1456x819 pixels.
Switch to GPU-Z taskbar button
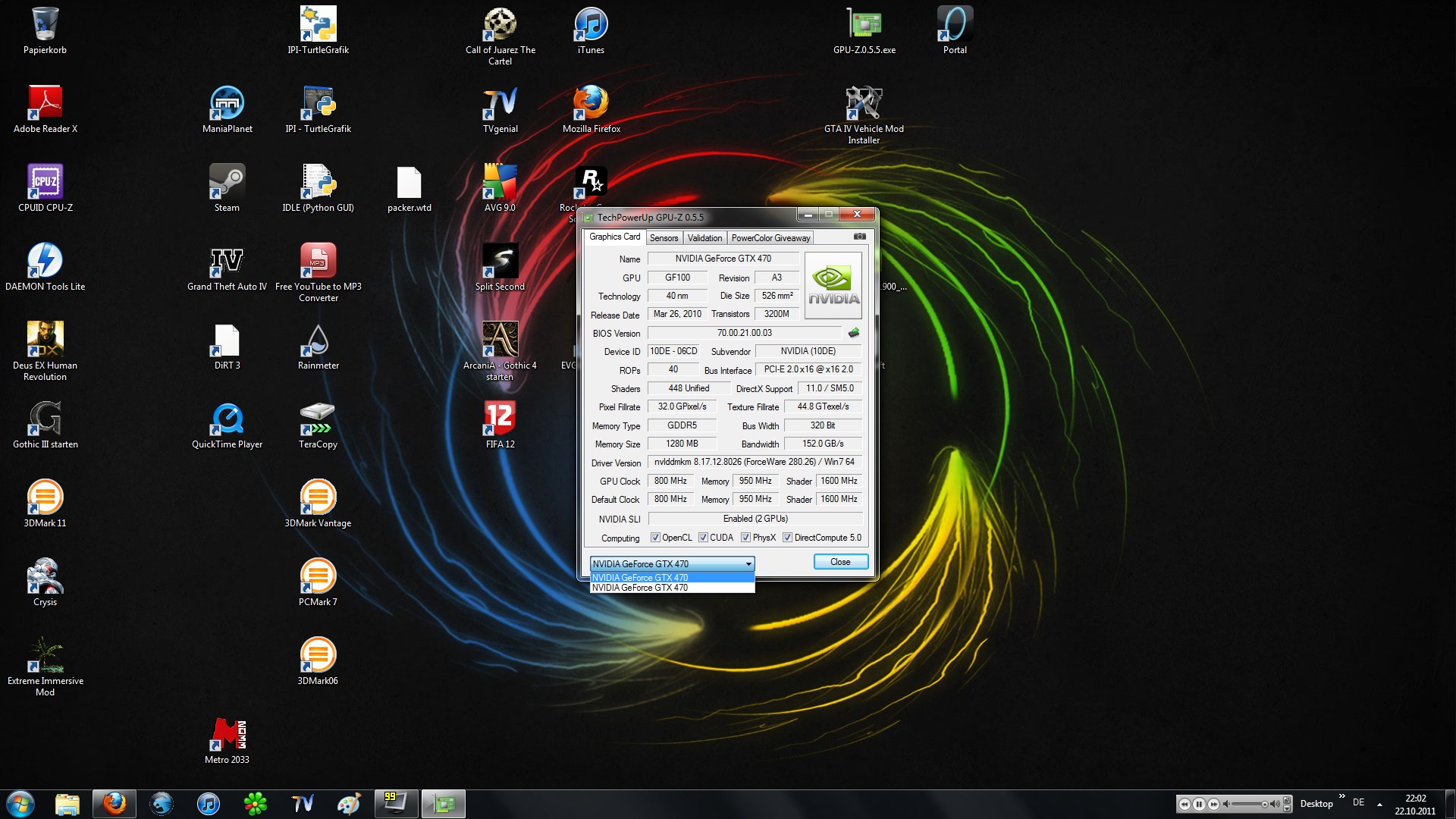[444, 804]
